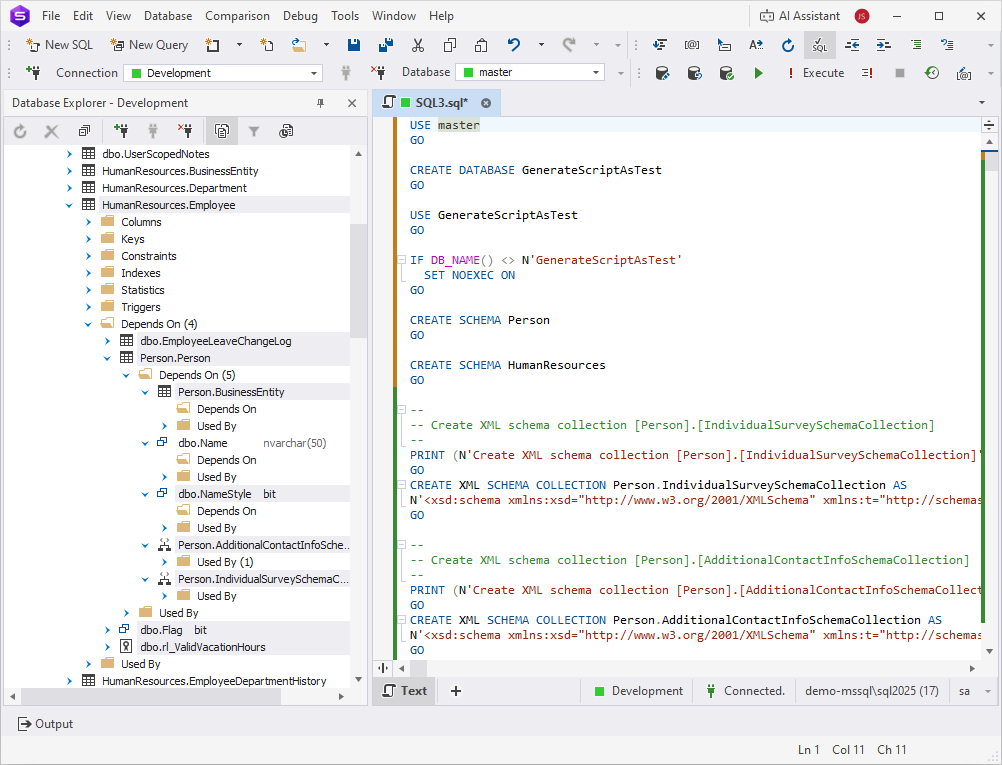Open the Undo history dropdown arrow
1002x765 pixels.
[x=541, y=45]
